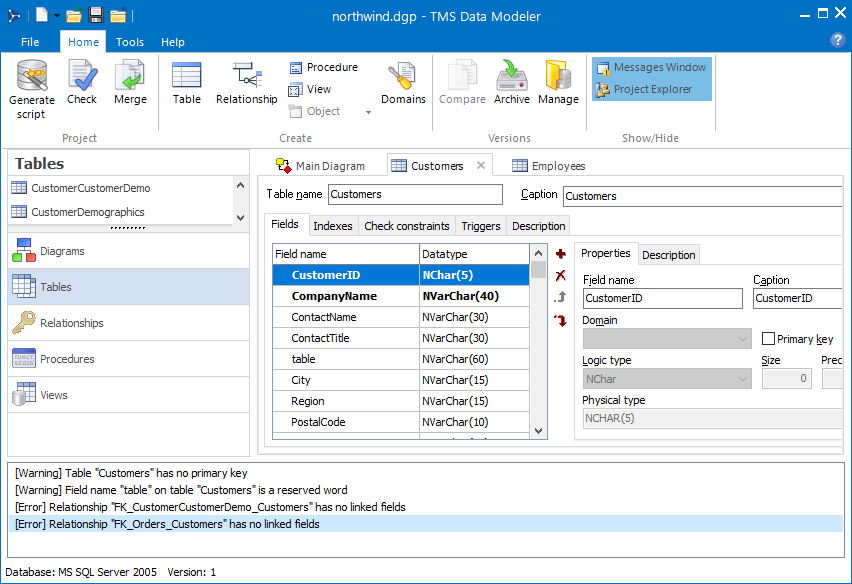Click the red plus add-field icon

[x=560, y=254]
